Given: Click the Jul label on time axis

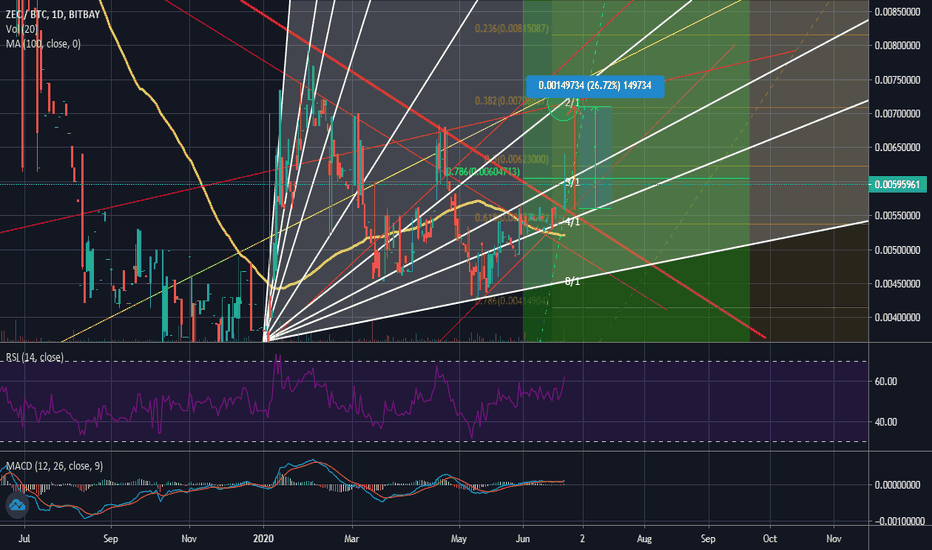Looking at the screenshot, I should (x=24, y=539).
